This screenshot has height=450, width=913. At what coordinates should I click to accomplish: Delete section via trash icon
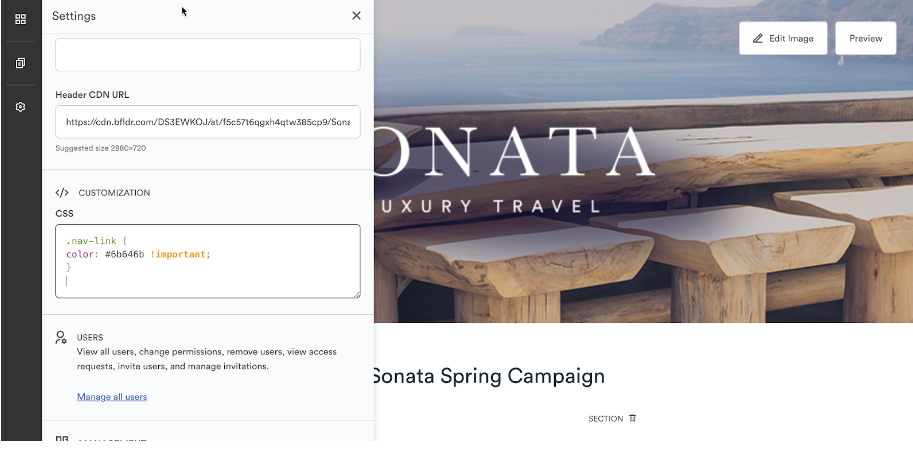[632, 418]
